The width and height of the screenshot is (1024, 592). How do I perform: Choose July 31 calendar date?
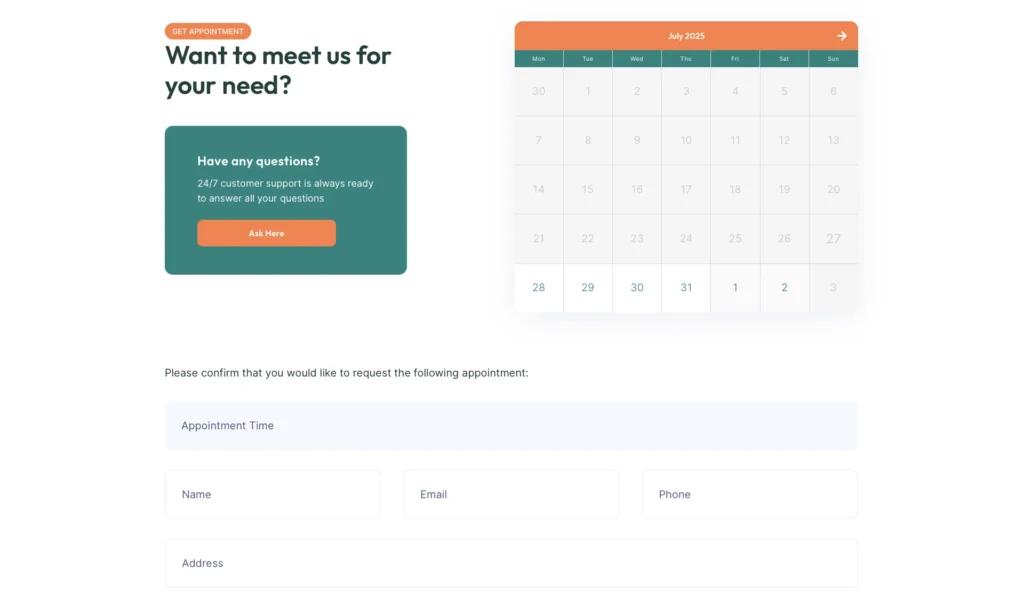coord(686,288)
